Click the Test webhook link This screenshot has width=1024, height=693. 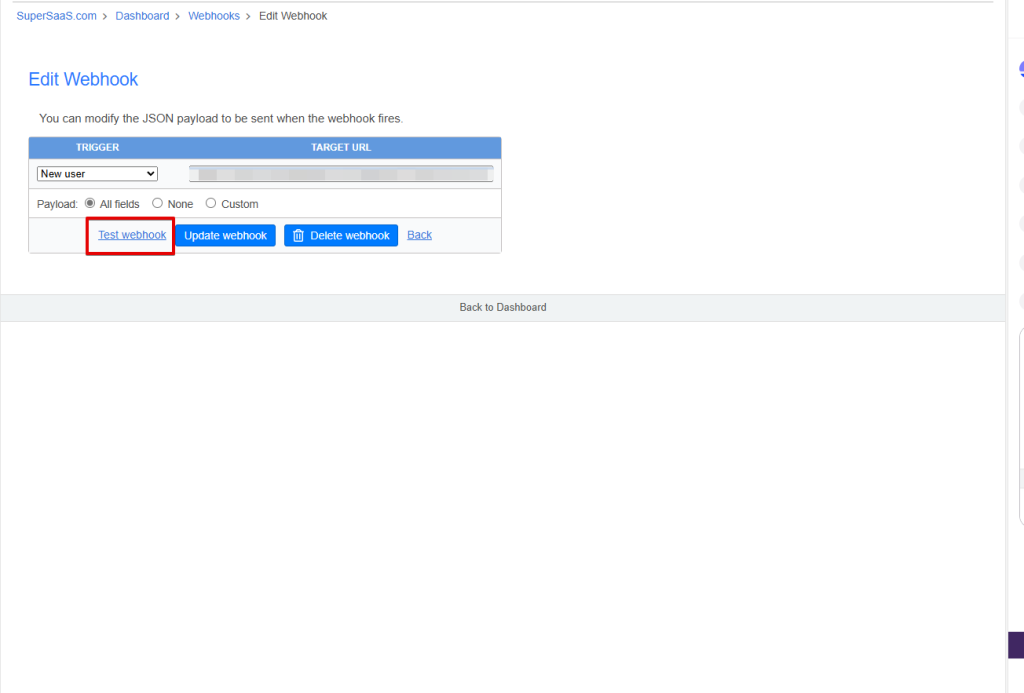point(132,235)
